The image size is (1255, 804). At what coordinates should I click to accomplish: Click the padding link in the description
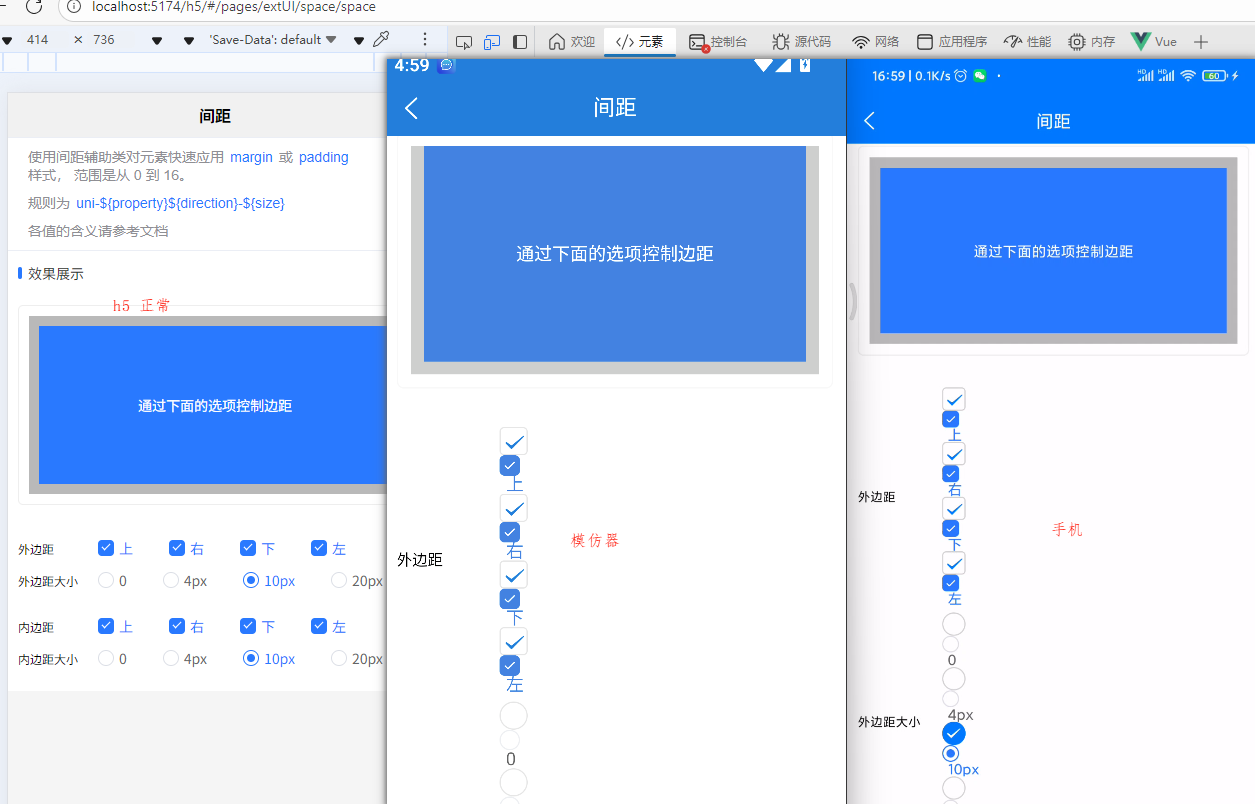(323, 157)
